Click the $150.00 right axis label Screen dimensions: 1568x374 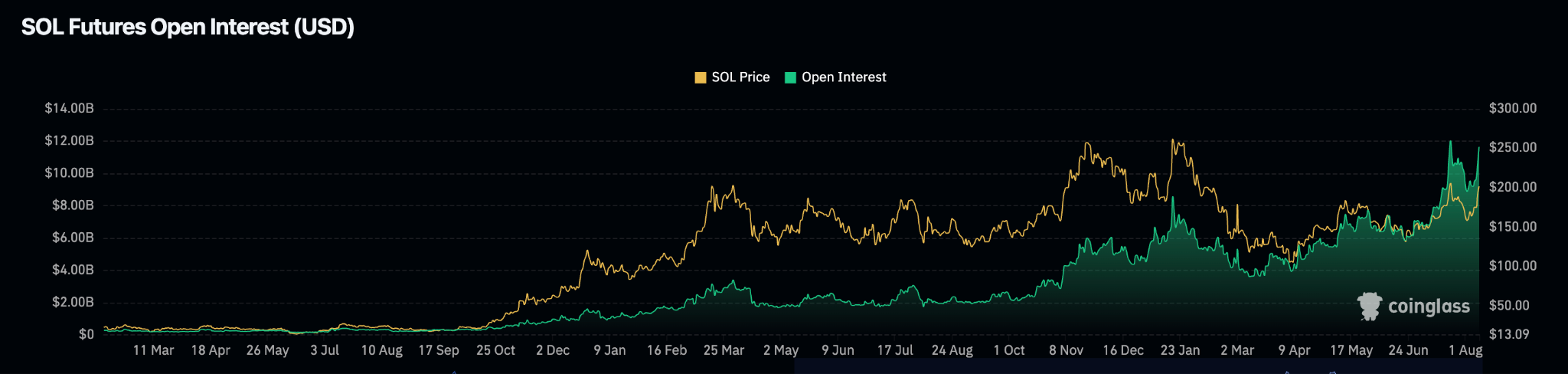[1512, 227]
